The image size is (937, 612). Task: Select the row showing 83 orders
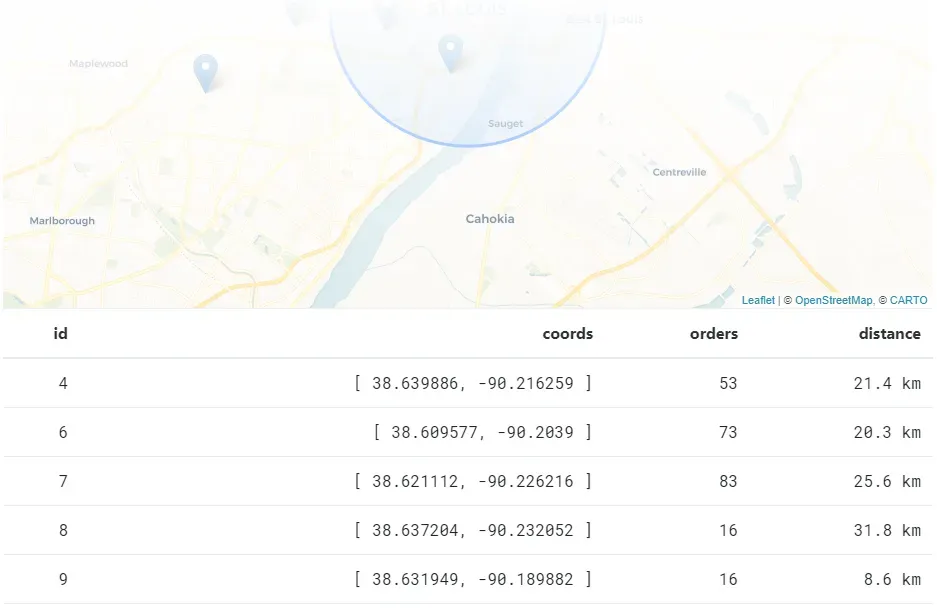tap(468, 481)
